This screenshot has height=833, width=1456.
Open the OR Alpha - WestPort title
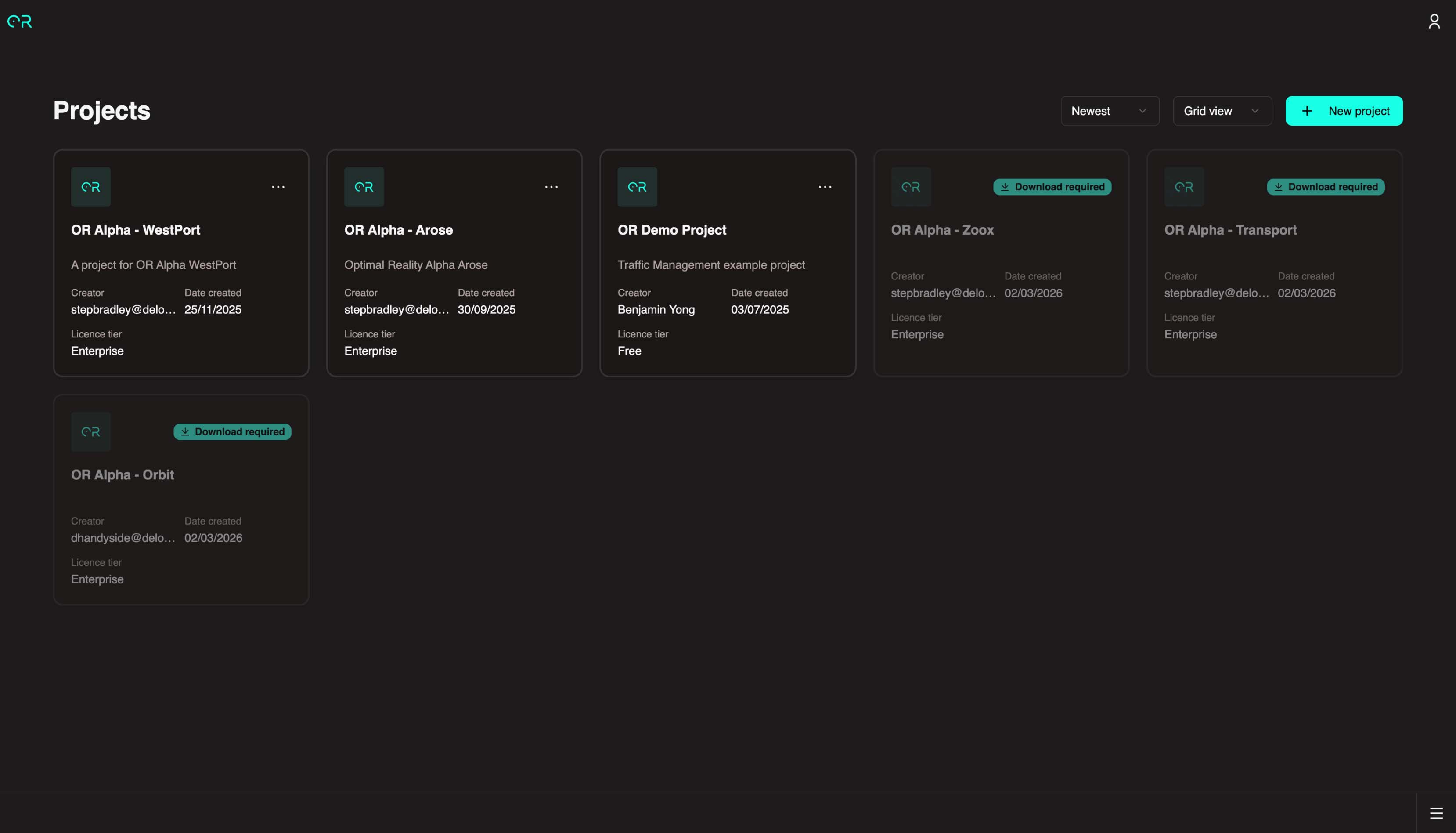(136, 230)
